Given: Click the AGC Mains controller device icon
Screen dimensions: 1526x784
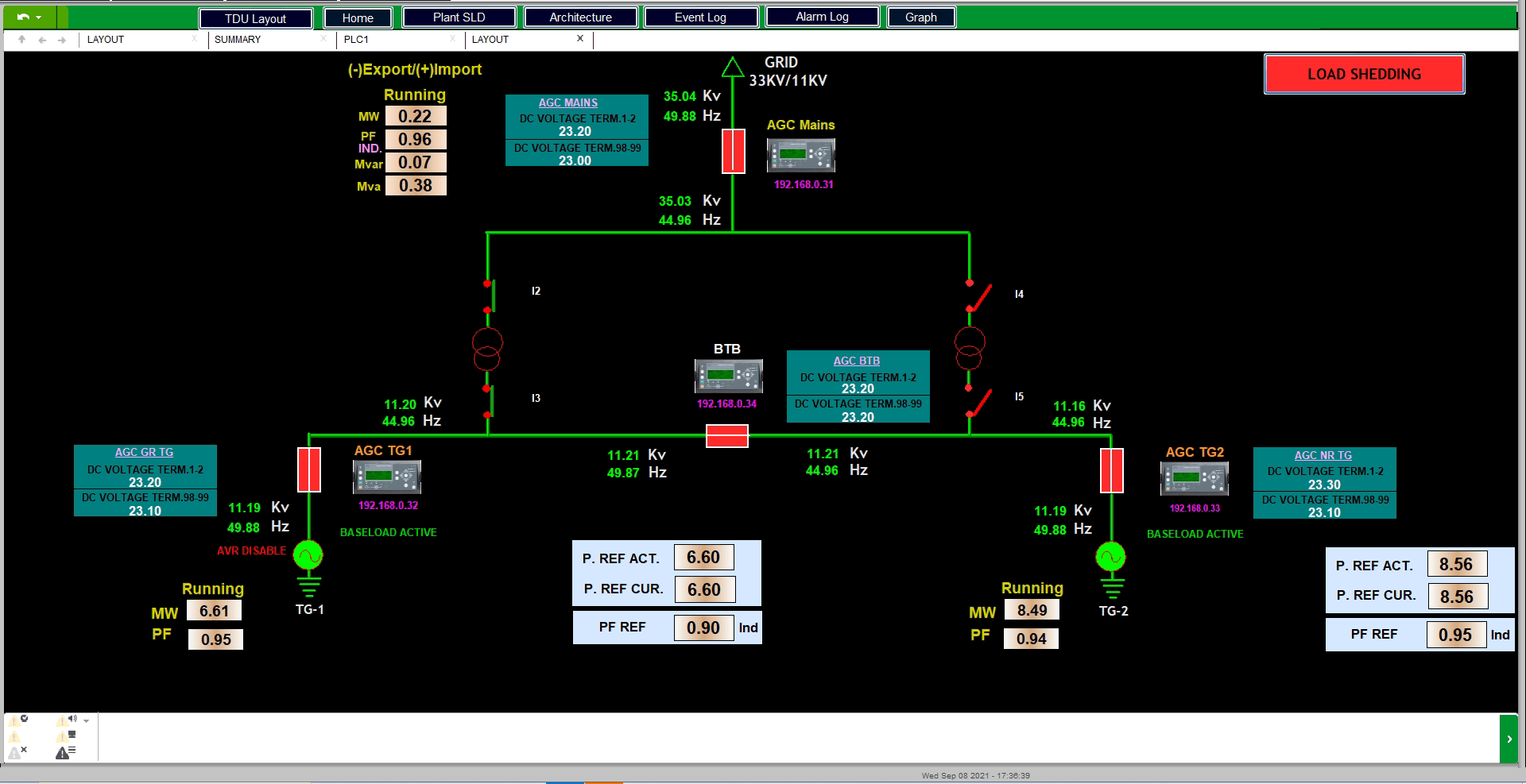Looking at the screenshot, I should coord(801,155).
